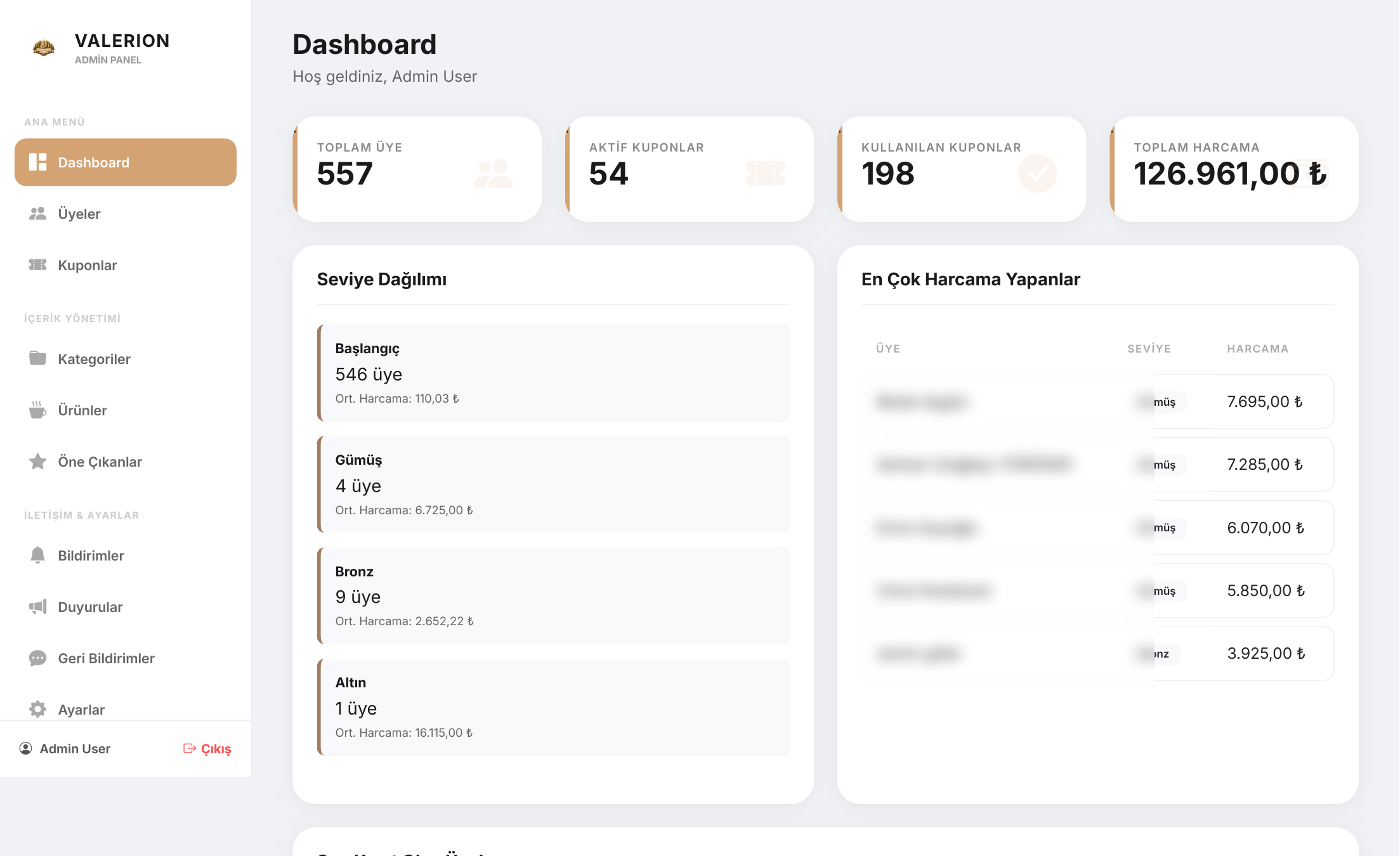Click the 7.695,00 ₺ spending value

click(x=1265, y=401)
